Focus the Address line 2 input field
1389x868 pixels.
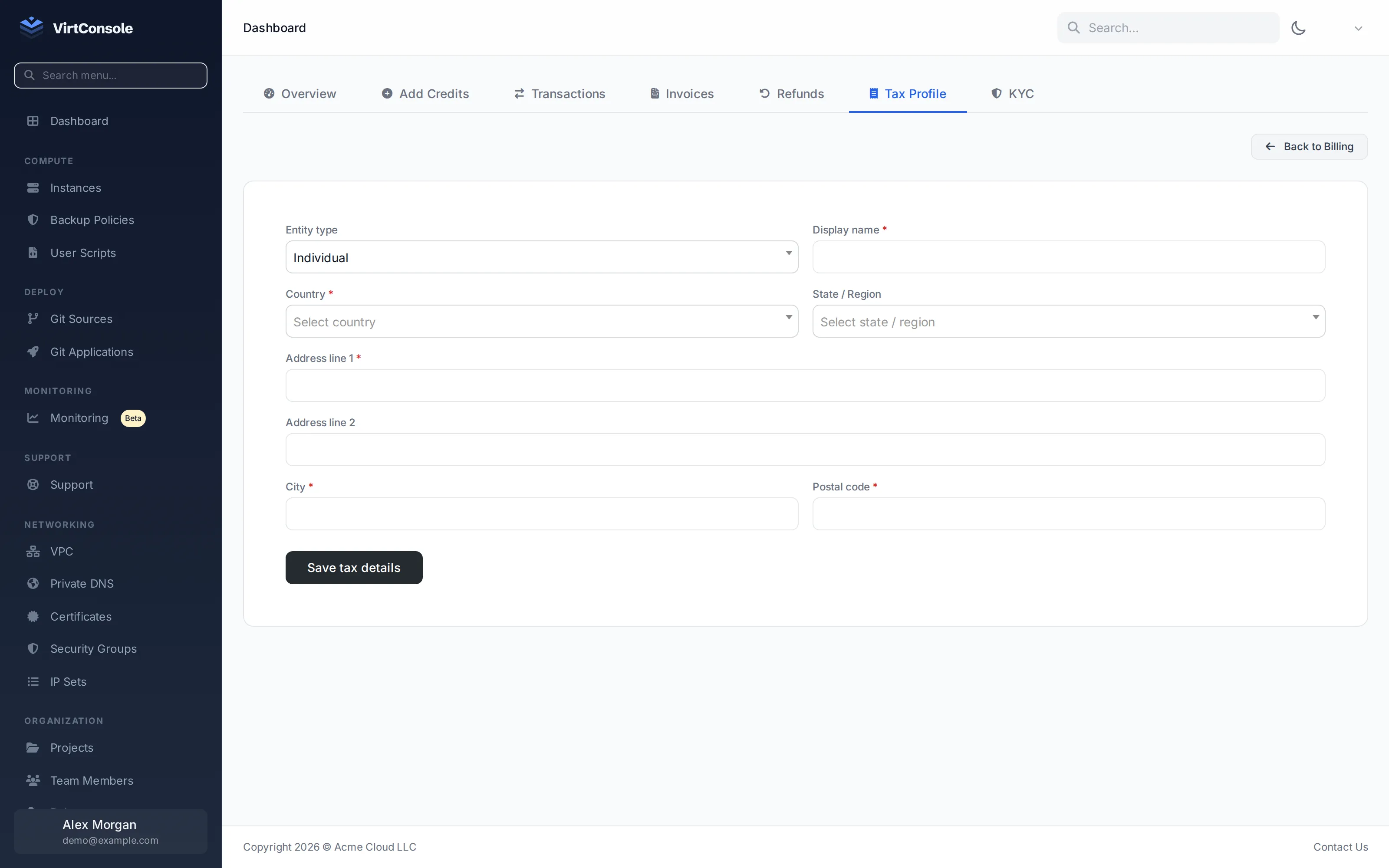click(805, 450)
